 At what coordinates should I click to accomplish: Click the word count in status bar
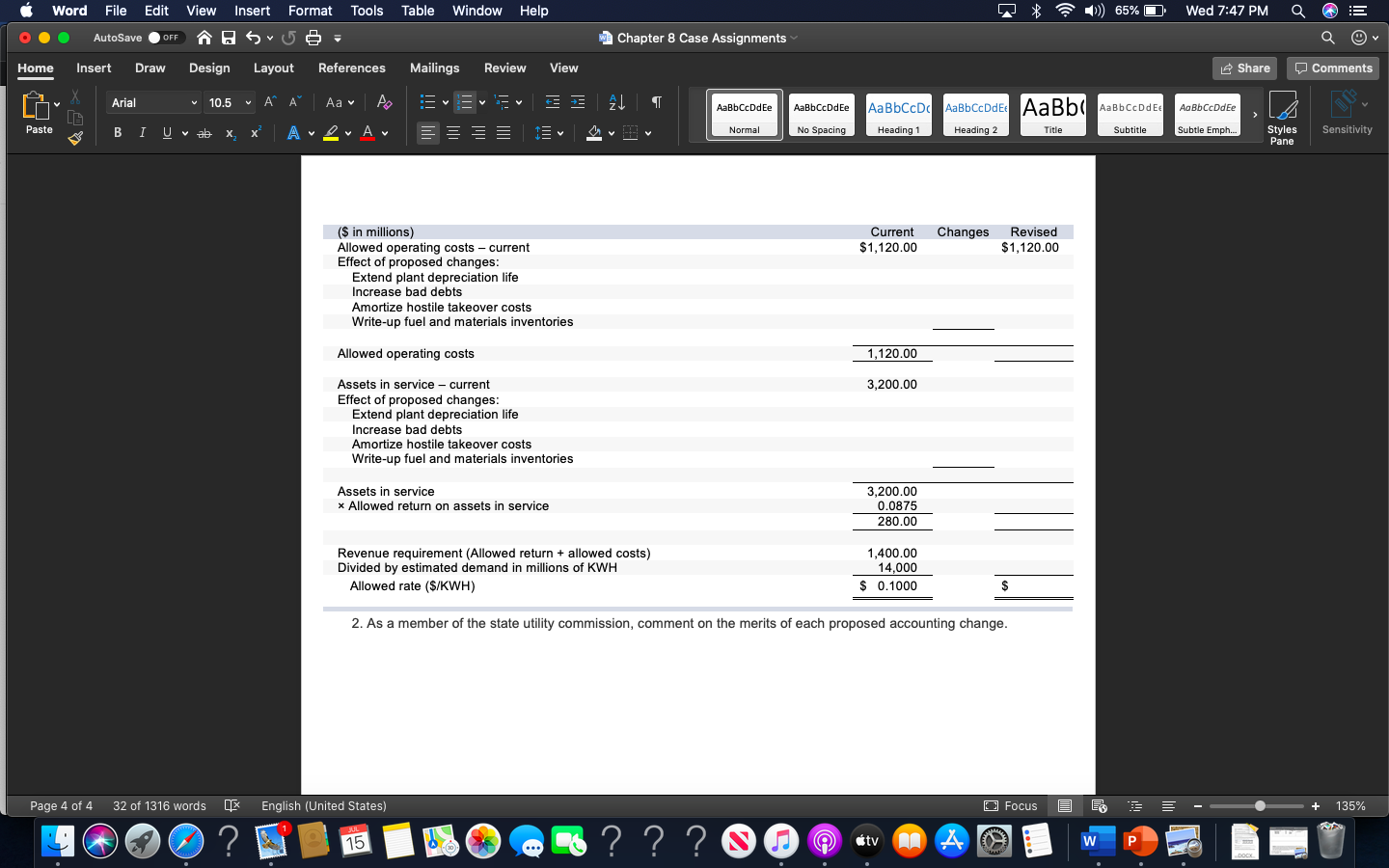coord(159,806)
